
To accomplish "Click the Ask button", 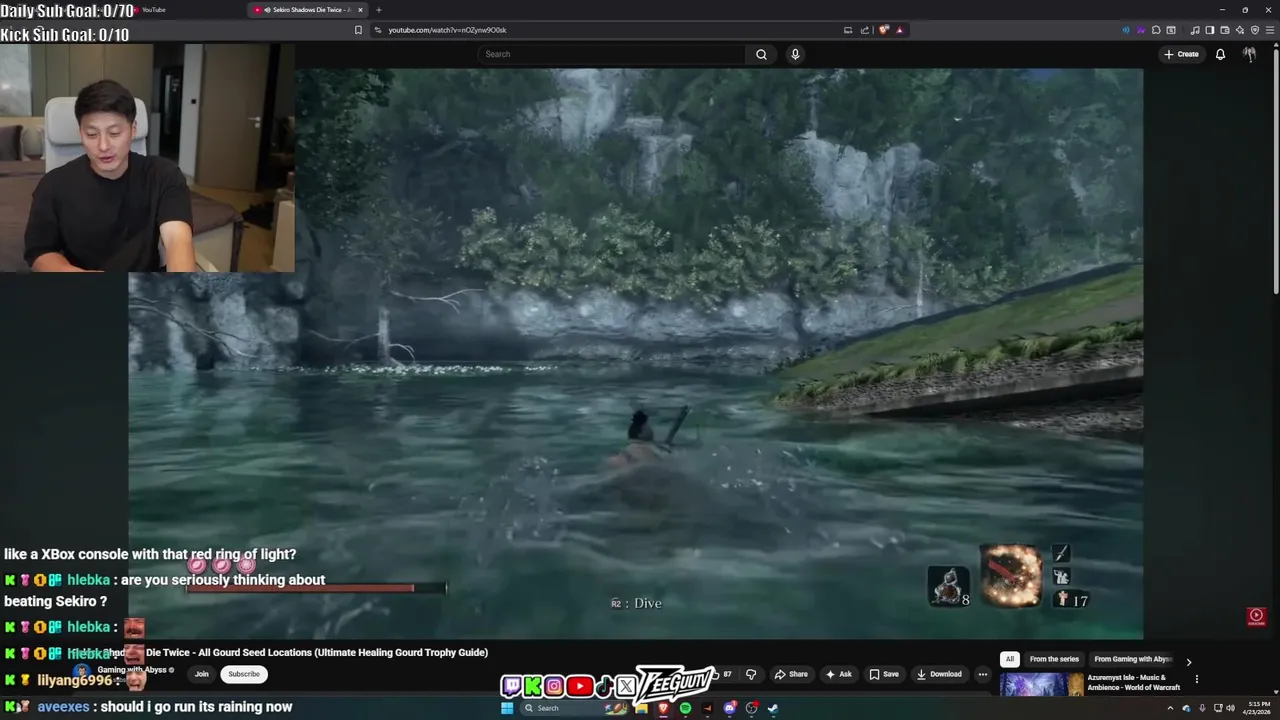I will point(838,674).
